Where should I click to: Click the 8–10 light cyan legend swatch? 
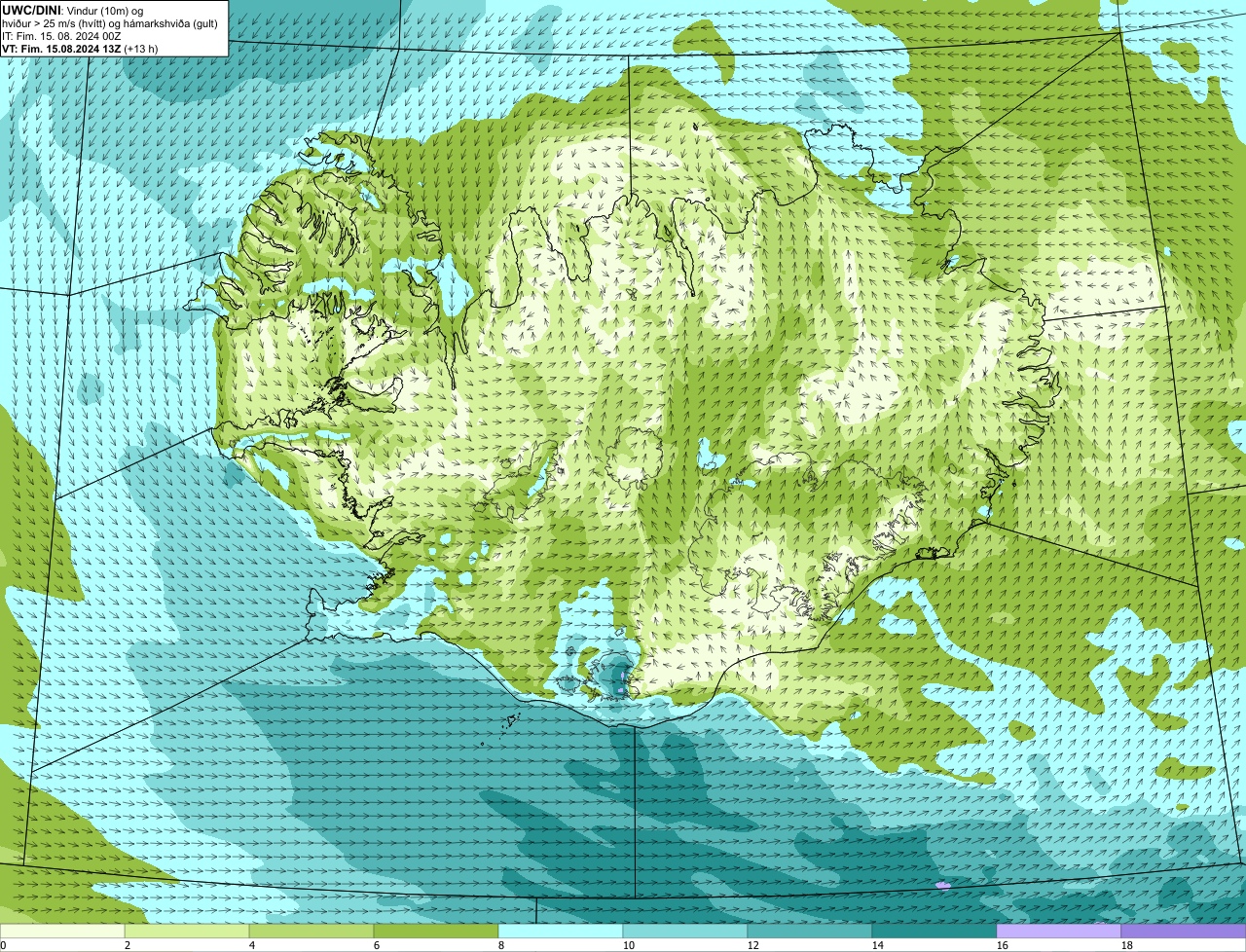pyautogui.click(x=561, y=931)
